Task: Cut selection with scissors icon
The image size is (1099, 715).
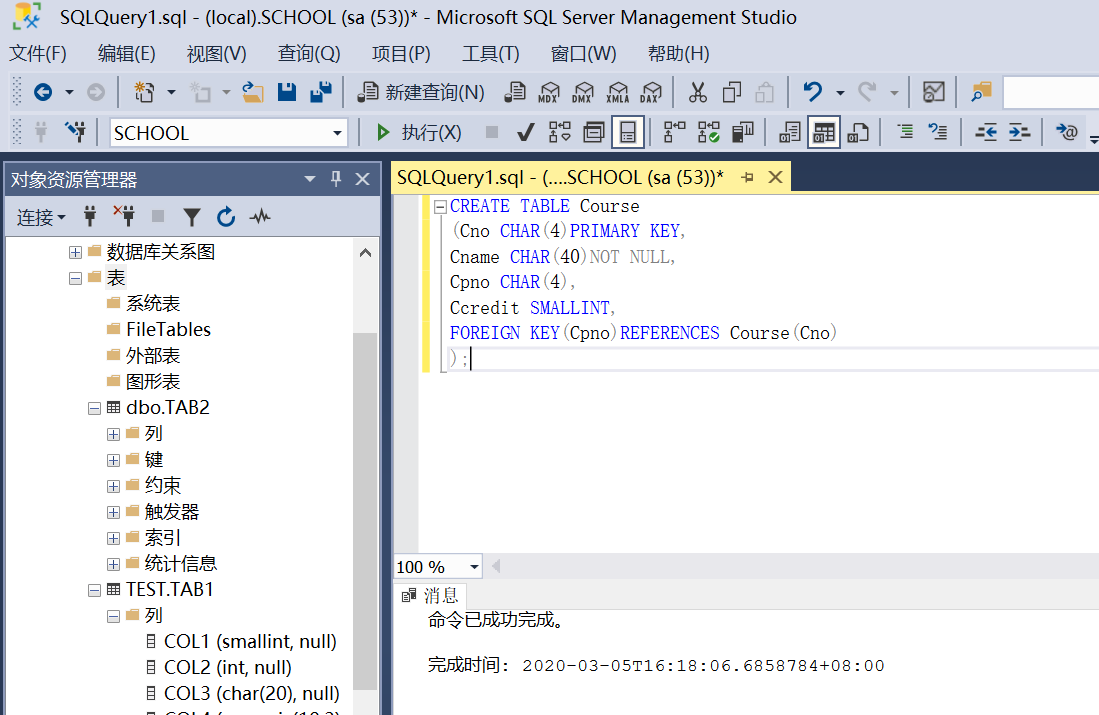Action: click(697, 92)
